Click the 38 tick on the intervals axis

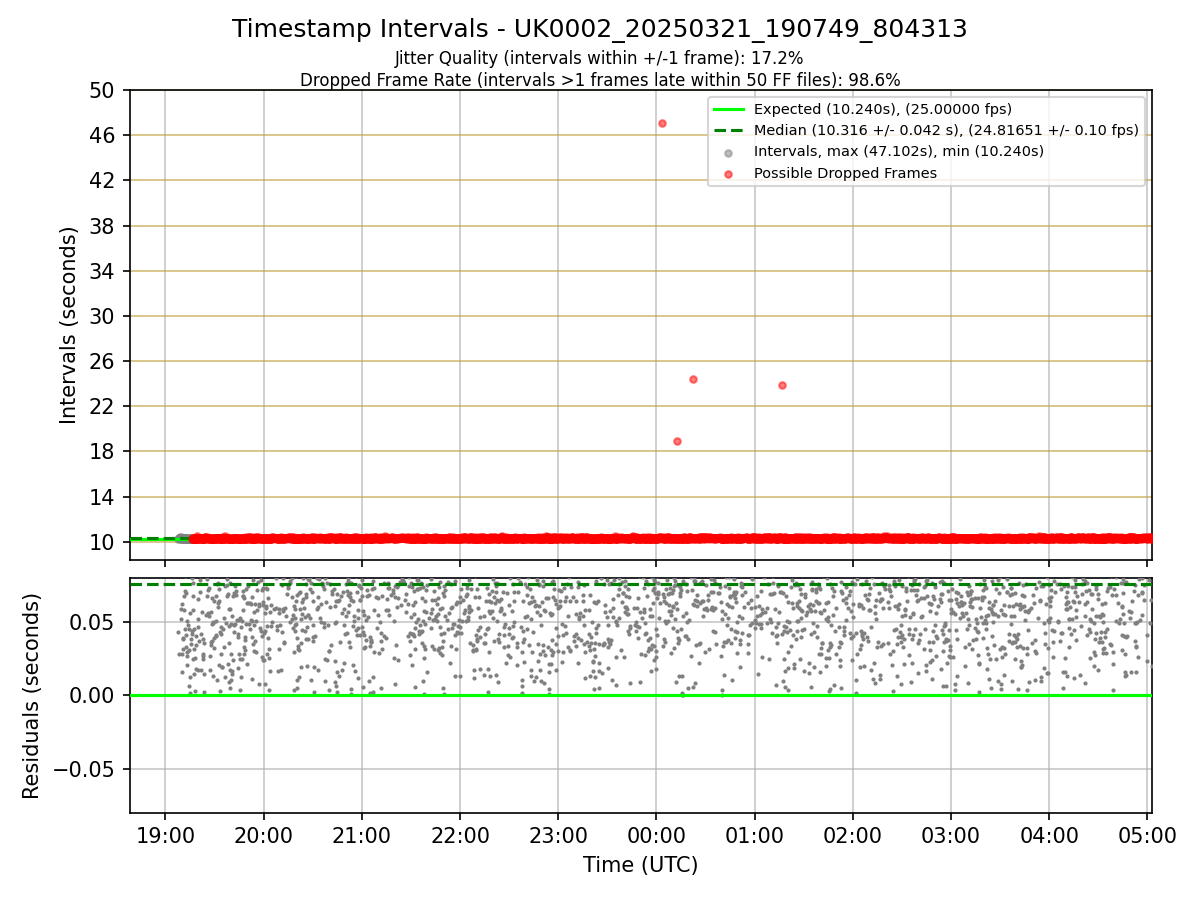click(104, 226)
